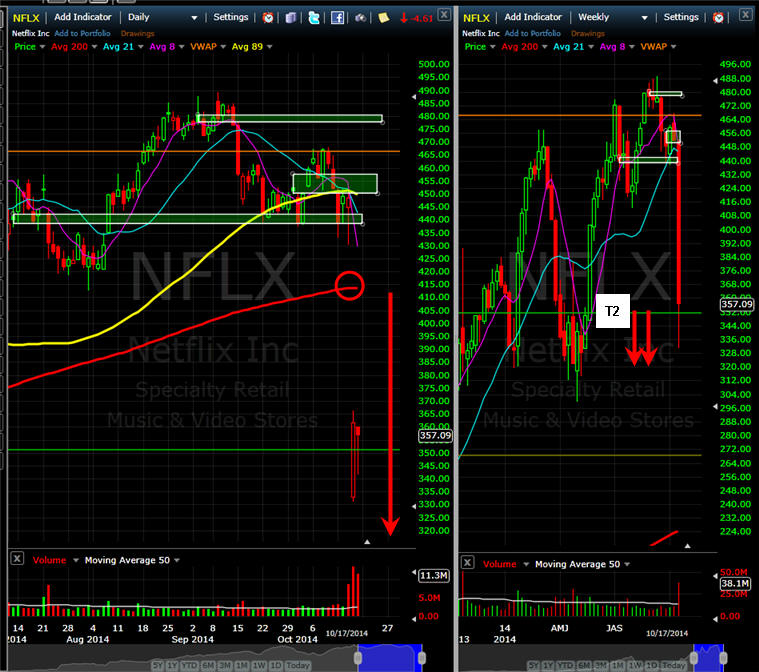
Task: Open Add Indicator in the Weekly chart
Action: pos(533,17)
